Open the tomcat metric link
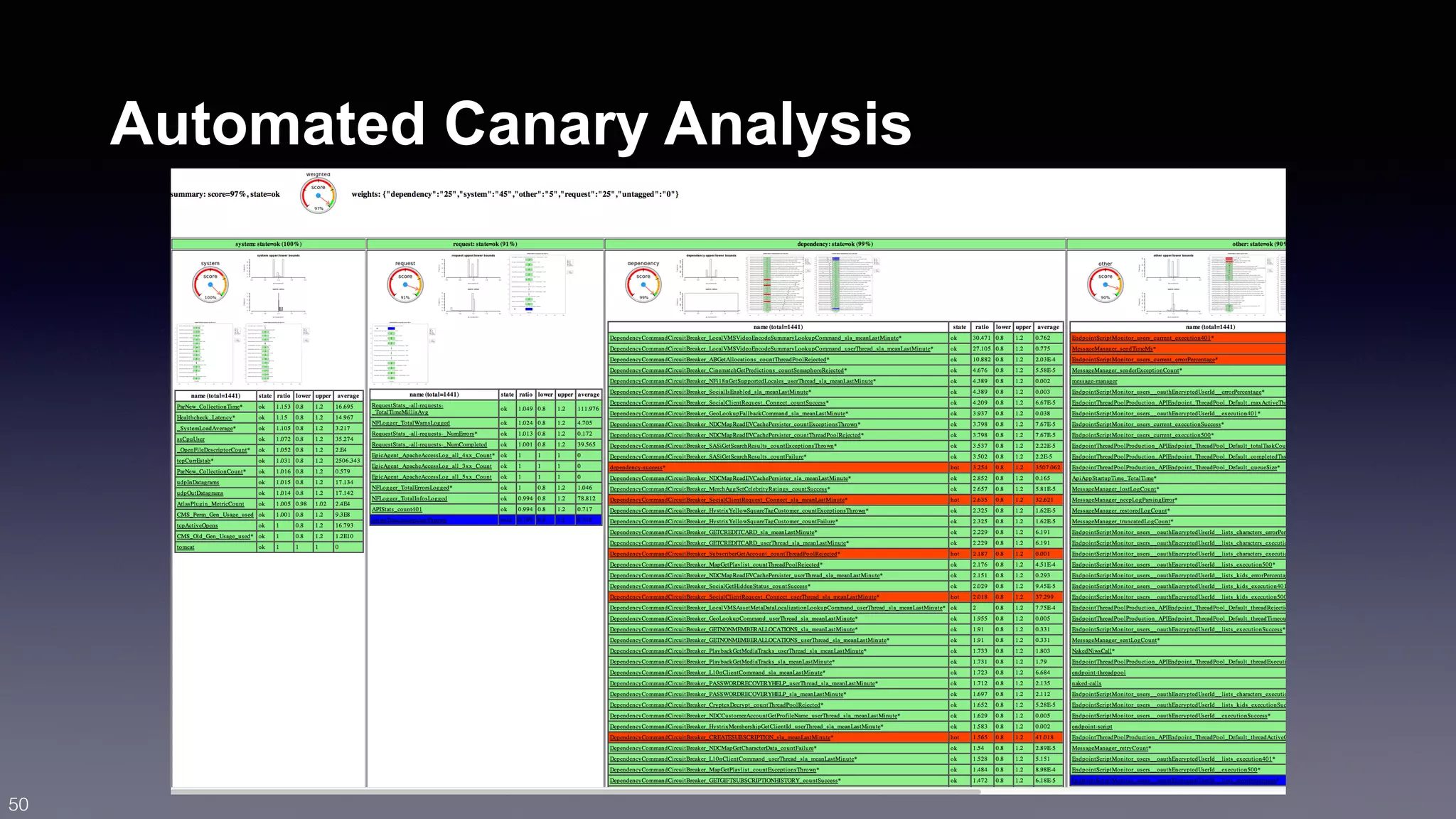The height and width of the screenshot is (819, 1456). tap(186, 547)
